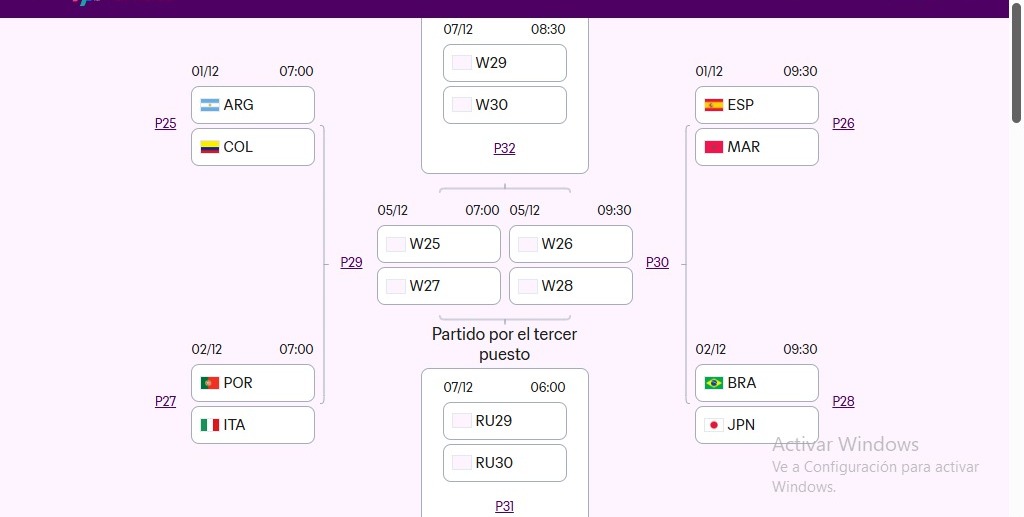Open match link P25
Viewport: 1024px width, 517px height.
(166, 124)
